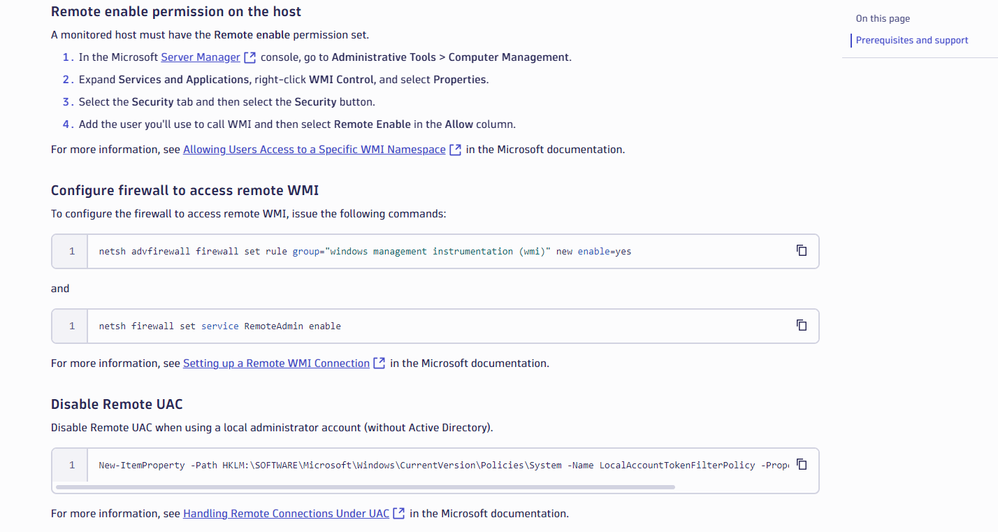Select the Remote enable permission on the host heading

pos(176,12)
